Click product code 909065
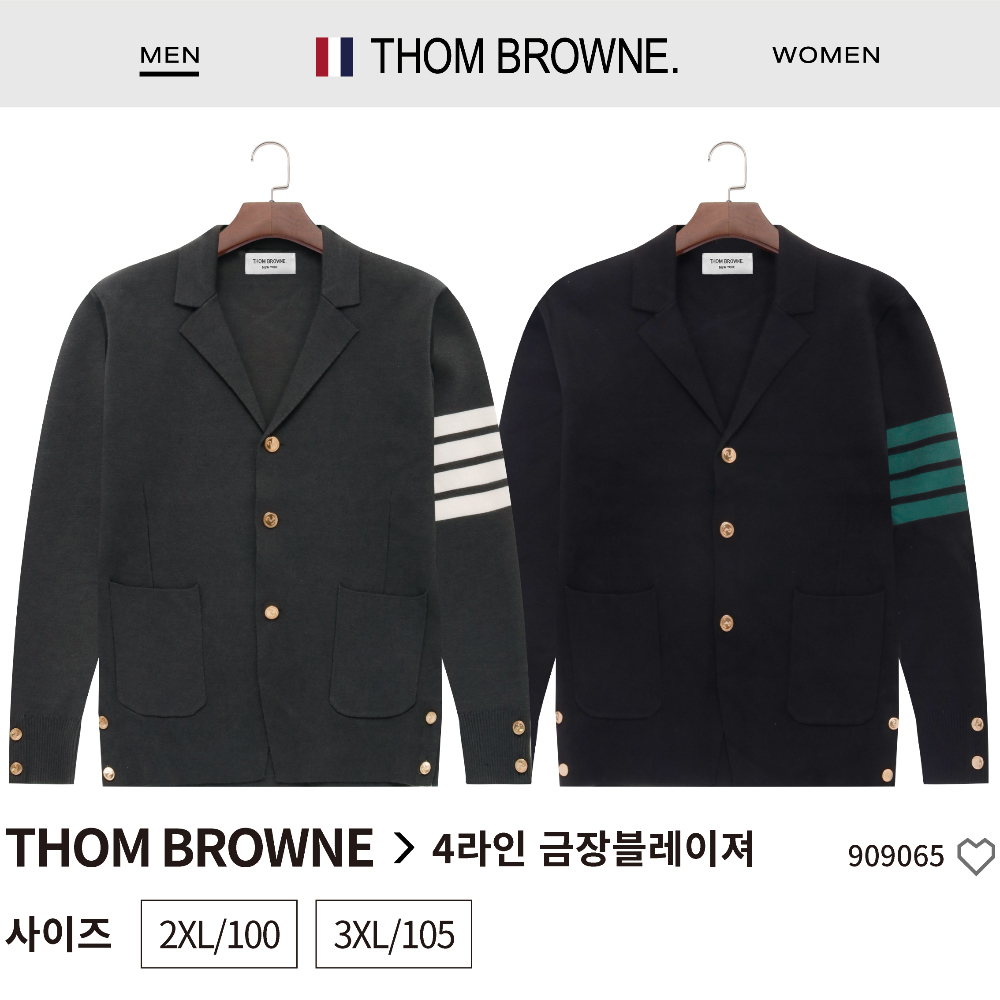1000x1000 pixels. pyautogui.click(x=895, y=856)
